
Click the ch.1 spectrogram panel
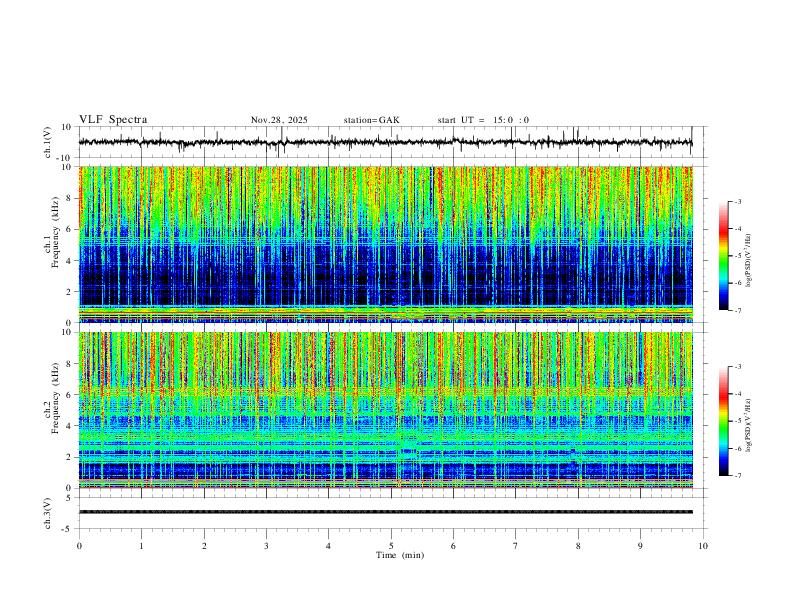pos(385,244)
